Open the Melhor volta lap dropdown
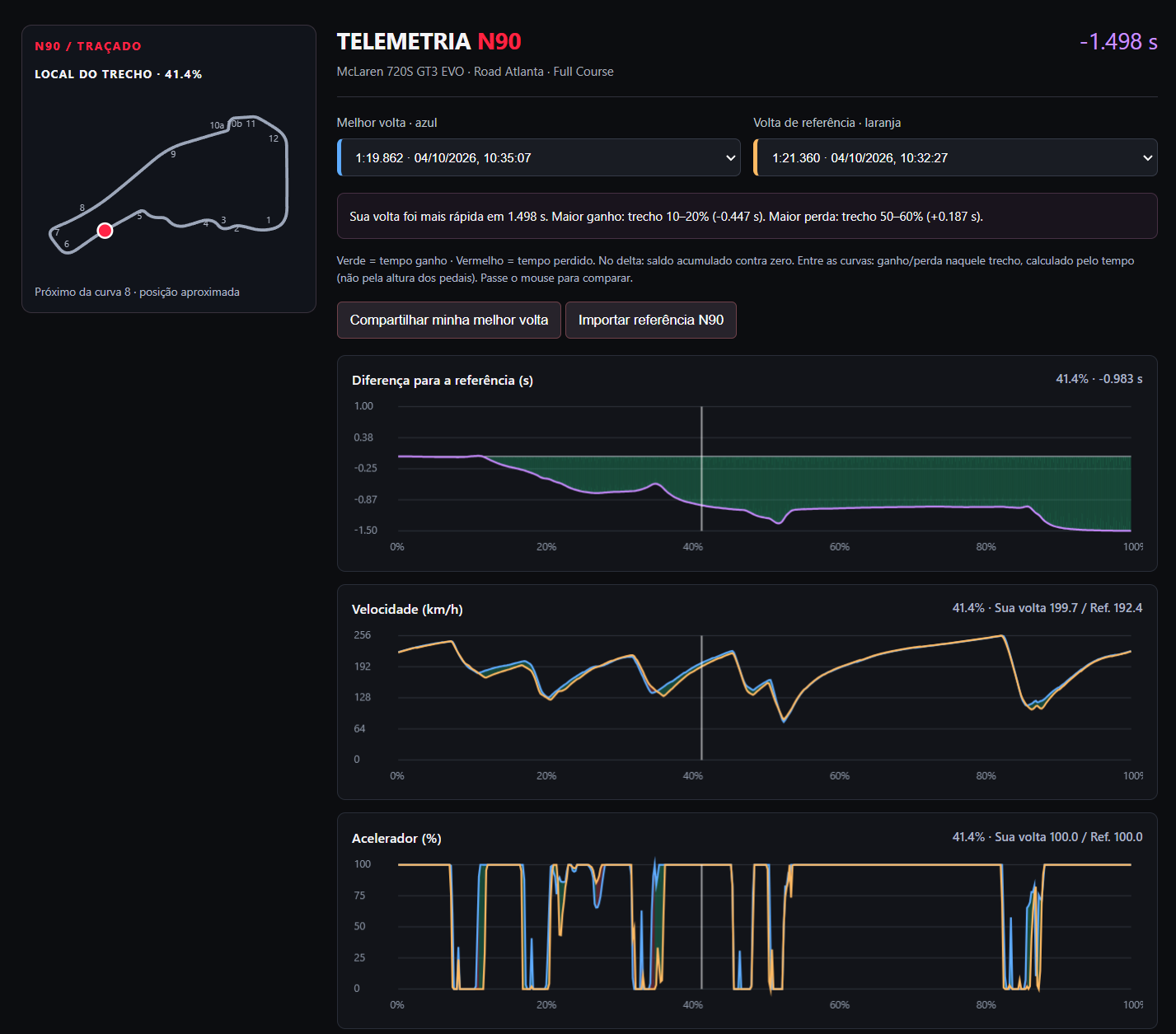The image size is (1176, 1034). 539,157
